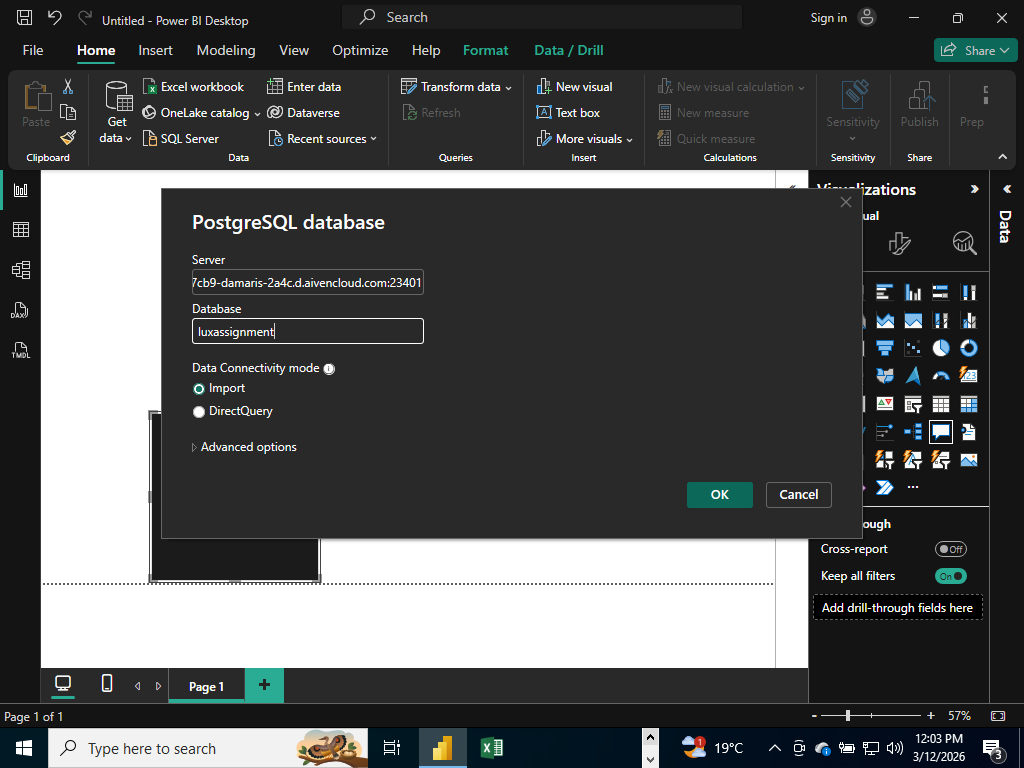Click the Sign in link
The height and width of the screenshot is (768, 1024).
point(829,18)
